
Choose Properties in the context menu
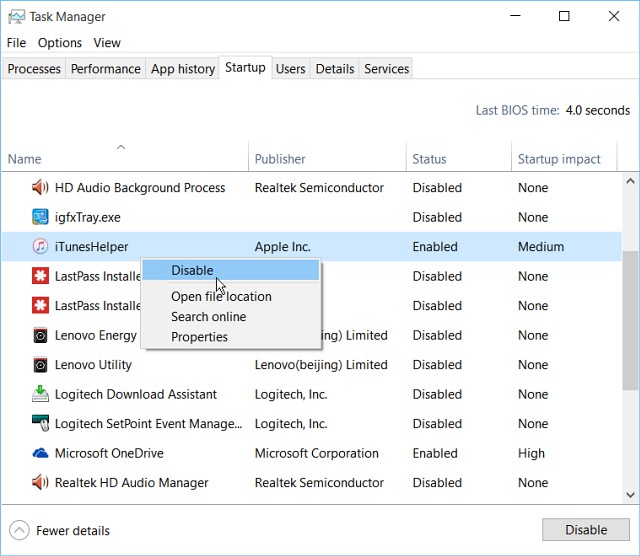click(231, 337)
